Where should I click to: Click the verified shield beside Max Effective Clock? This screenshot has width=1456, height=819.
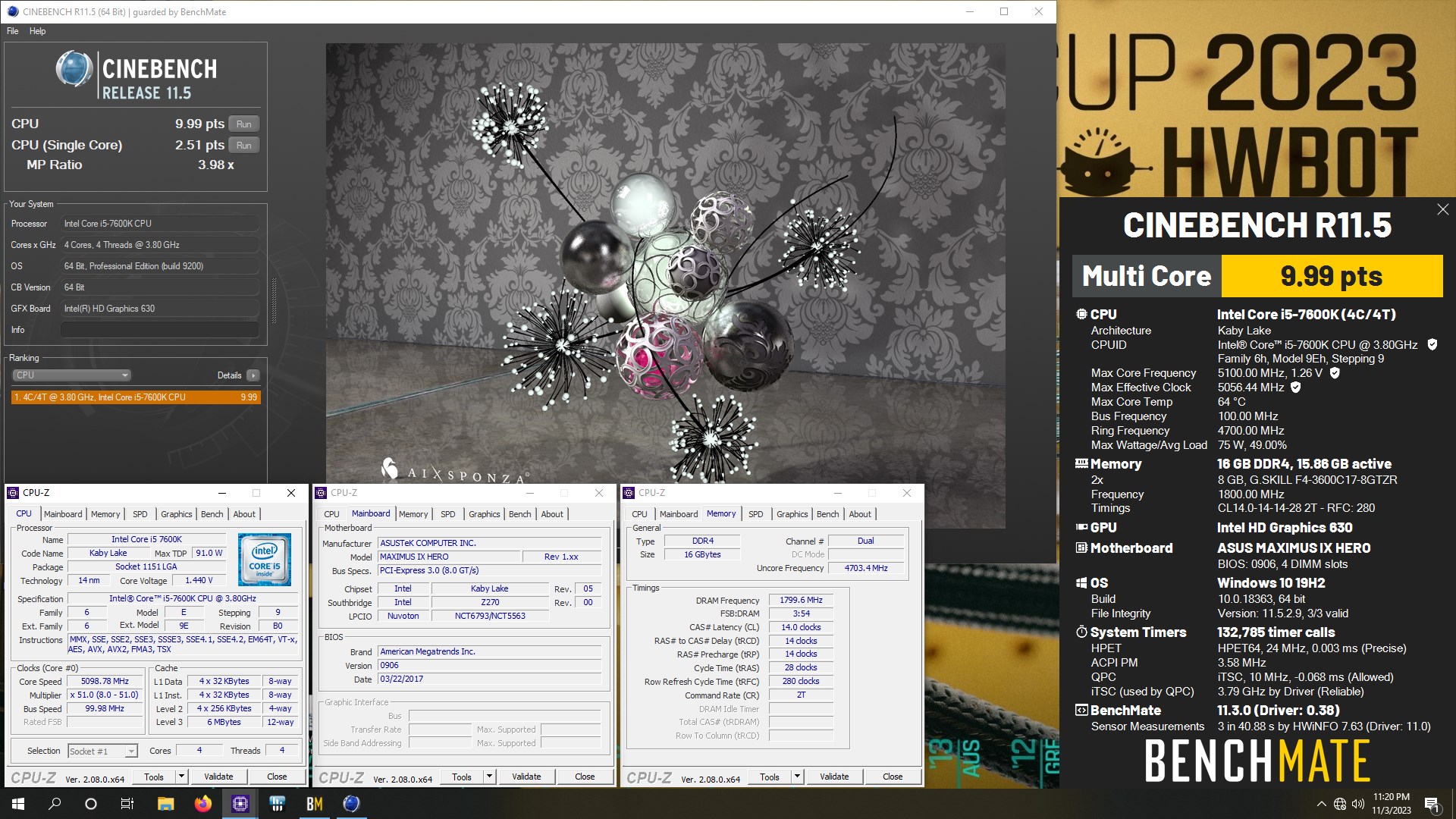click(1296, 387)
